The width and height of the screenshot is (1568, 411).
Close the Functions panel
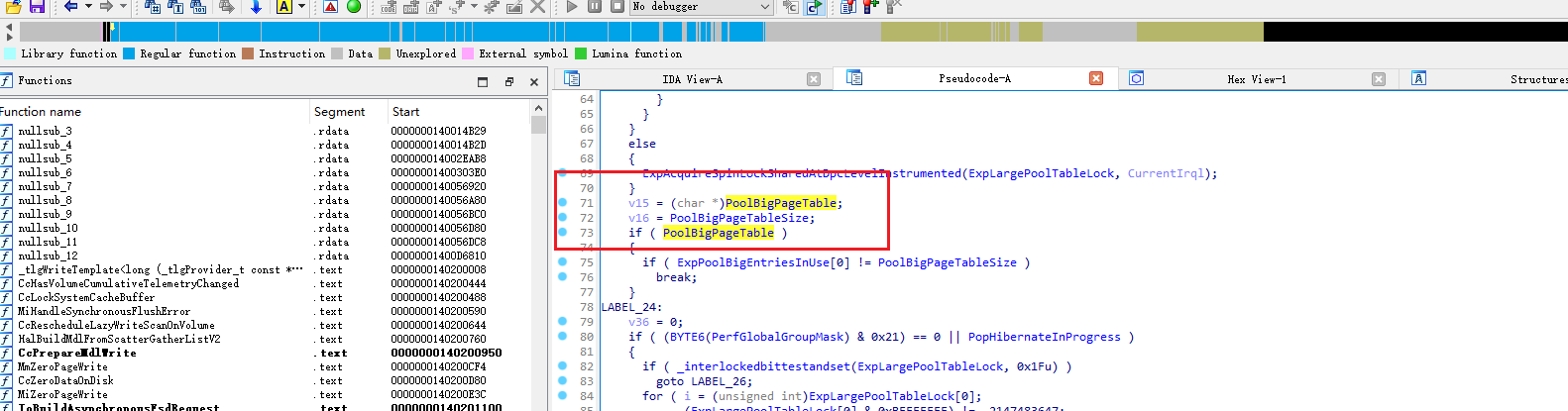[x=534, y=81]
